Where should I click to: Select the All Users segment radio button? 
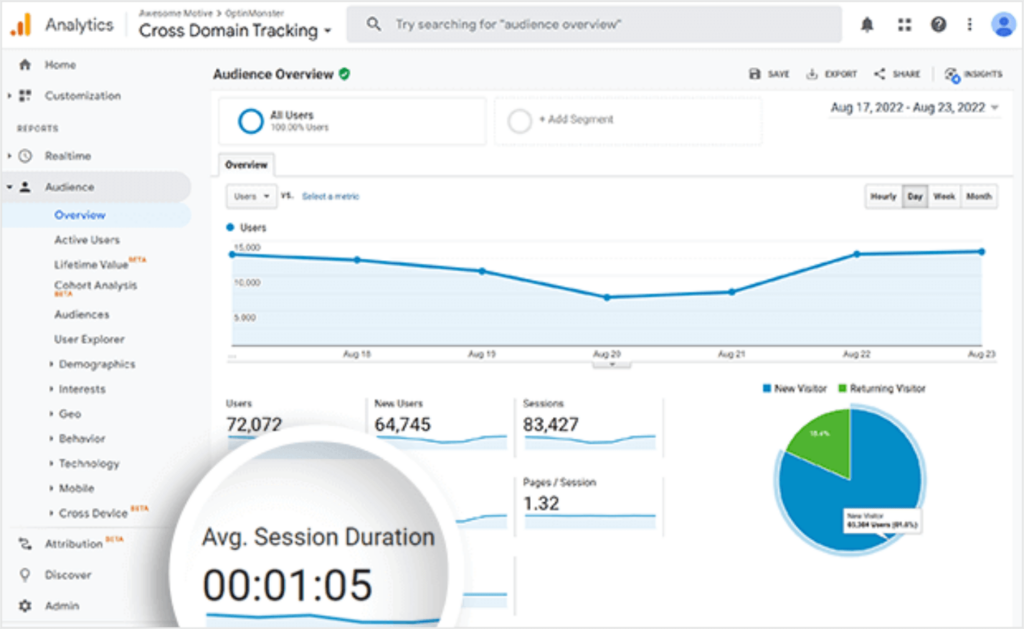click(250, 120)
